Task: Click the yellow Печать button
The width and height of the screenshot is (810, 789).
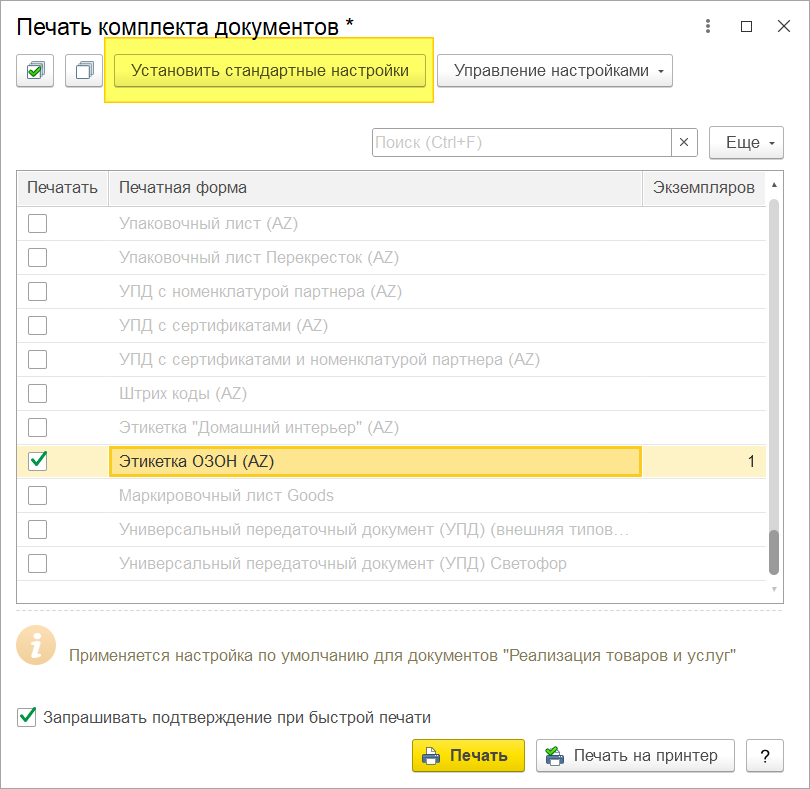Action: [468, 756]
